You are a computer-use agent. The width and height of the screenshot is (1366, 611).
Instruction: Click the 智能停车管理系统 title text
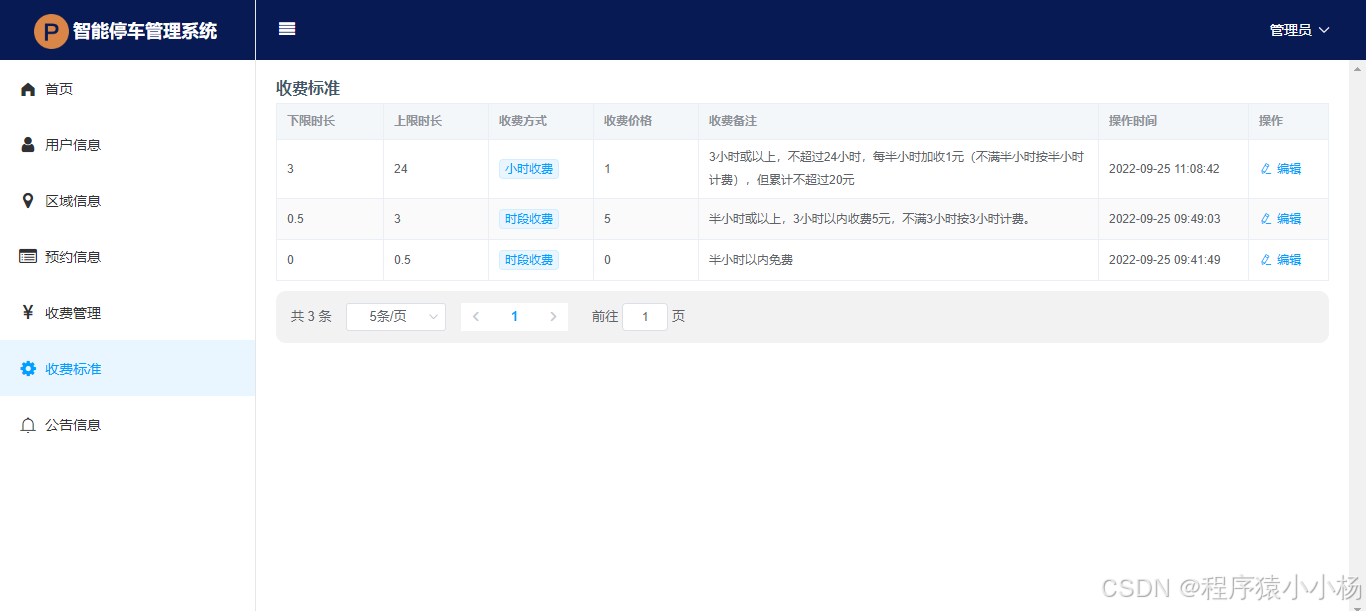coord(145,31)
